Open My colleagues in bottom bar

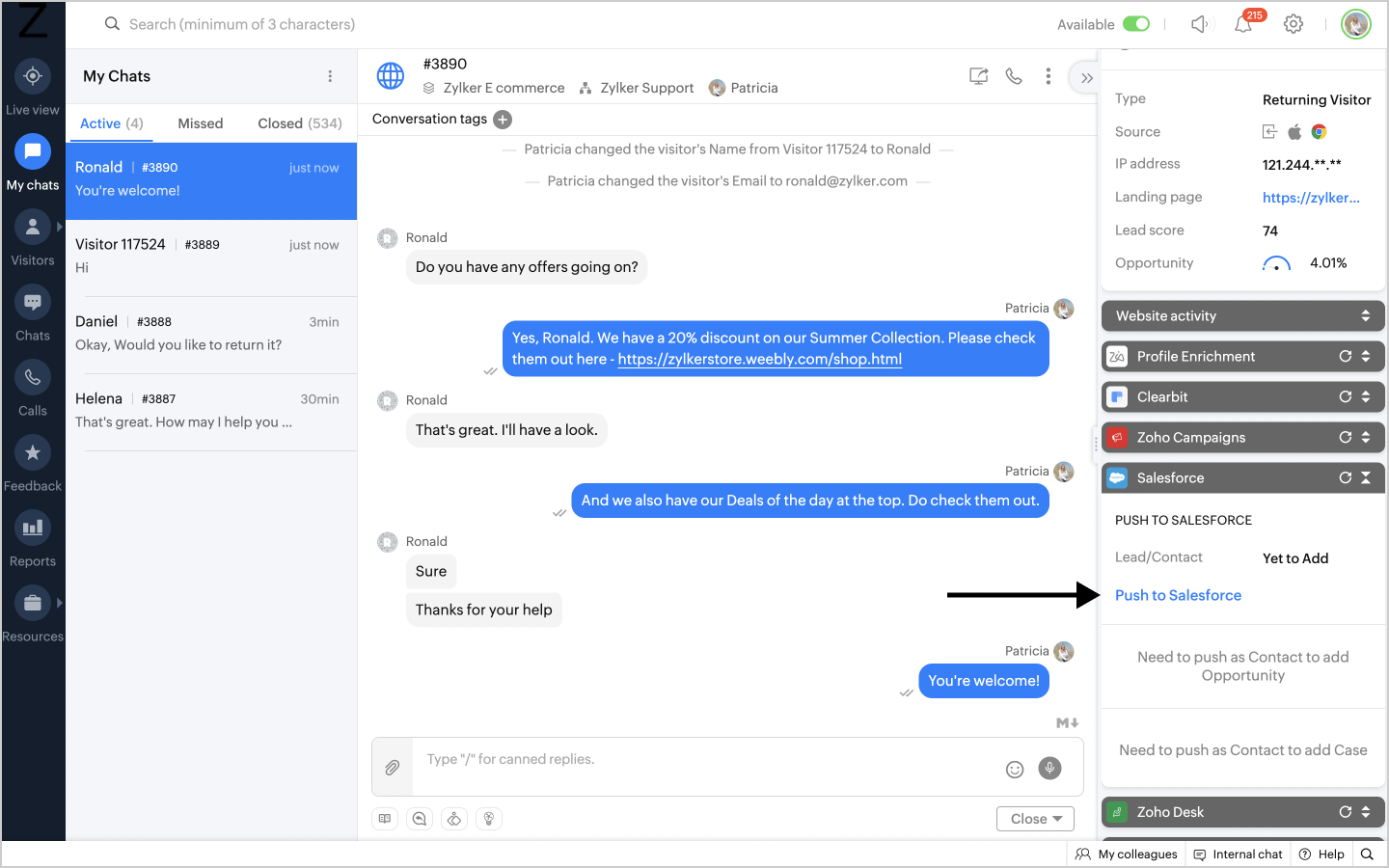(1127, 854)
